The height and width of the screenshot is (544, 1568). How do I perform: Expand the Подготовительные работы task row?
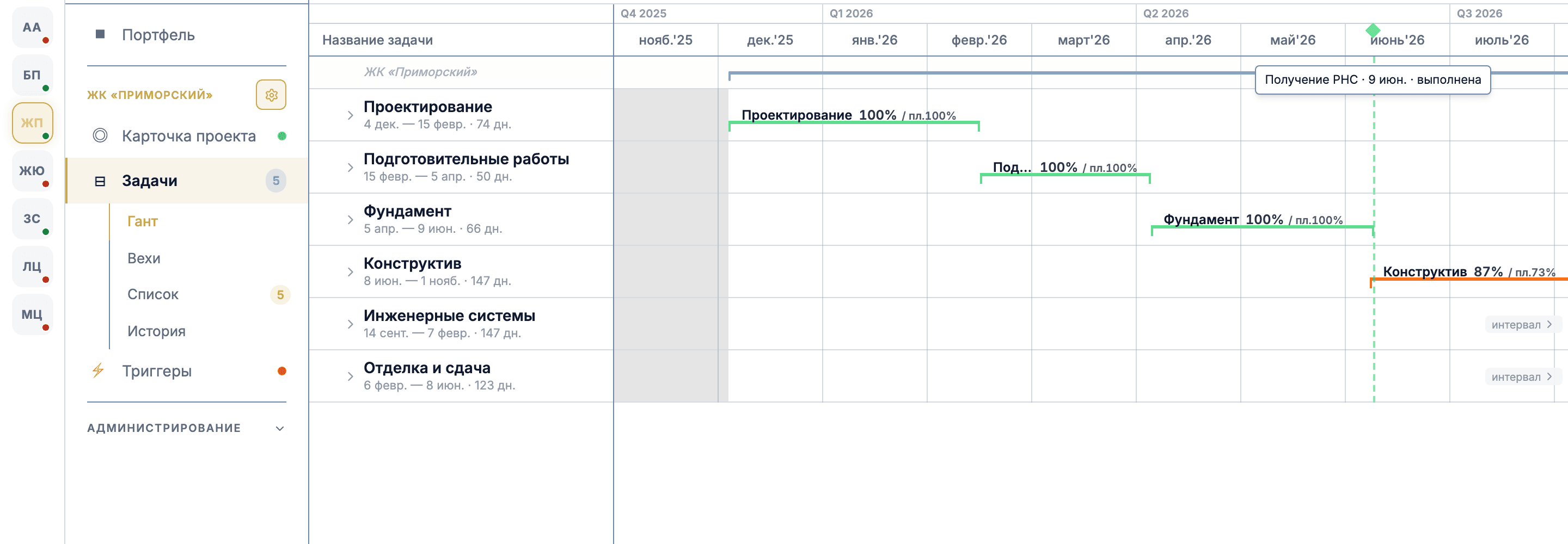click(x=350, y=168)
